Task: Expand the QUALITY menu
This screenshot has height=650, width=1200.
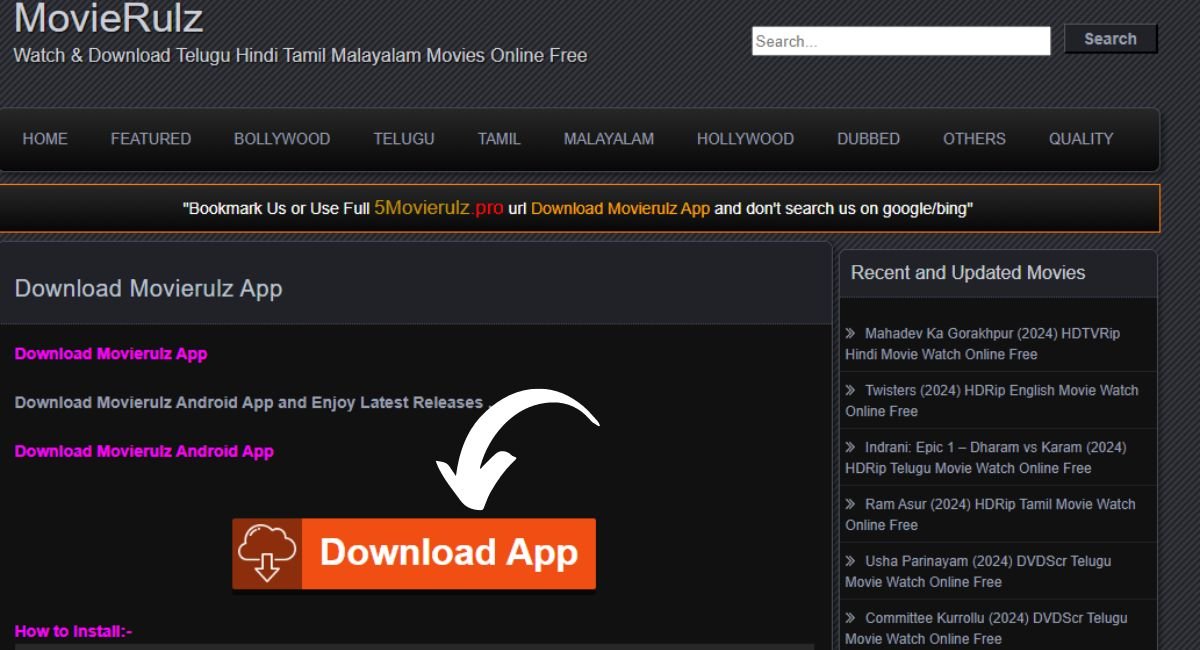Action: 1080,139
